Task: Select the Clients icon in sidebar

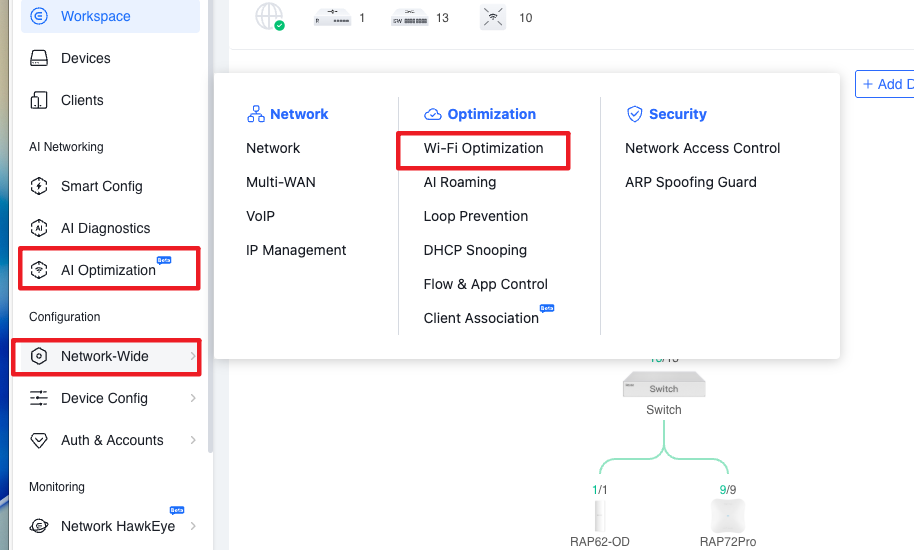Action: 39,100
